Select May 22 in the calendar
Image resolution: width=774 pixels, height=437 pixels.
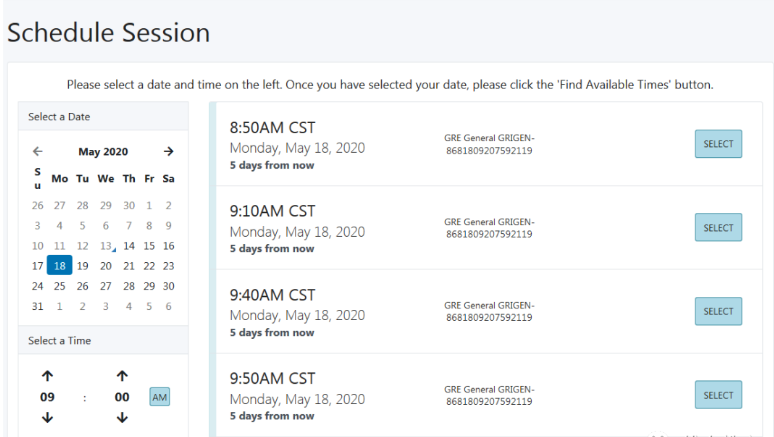149,266
